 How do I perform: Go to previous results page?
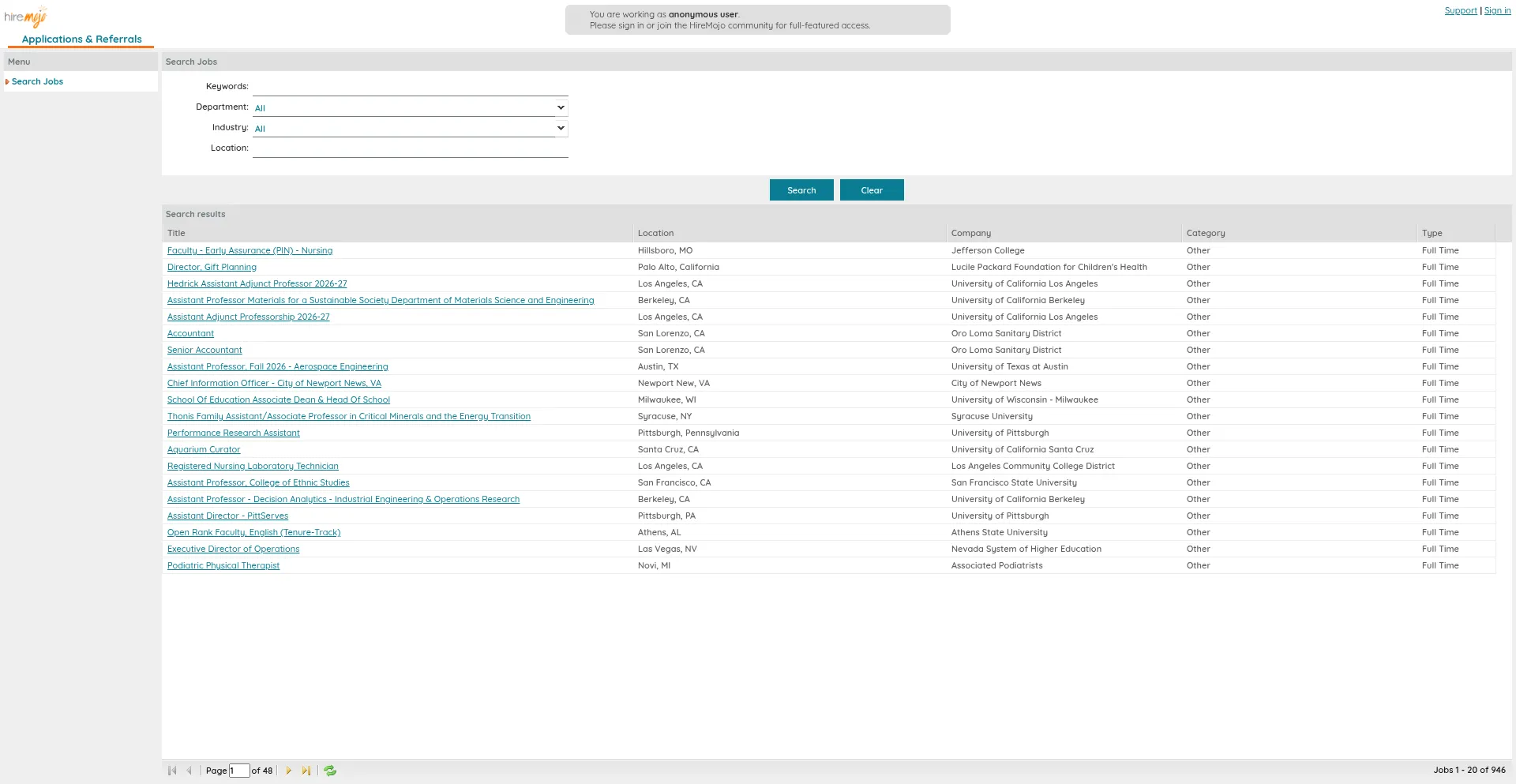pos(189,771)
